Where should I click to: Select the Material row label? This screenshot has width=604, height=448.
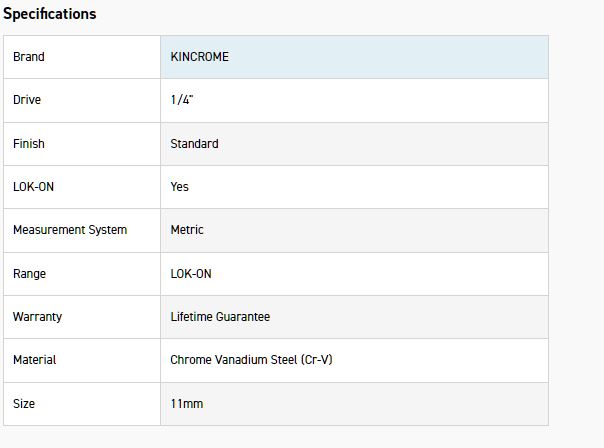pyautogui.click(x=35, y=360)
